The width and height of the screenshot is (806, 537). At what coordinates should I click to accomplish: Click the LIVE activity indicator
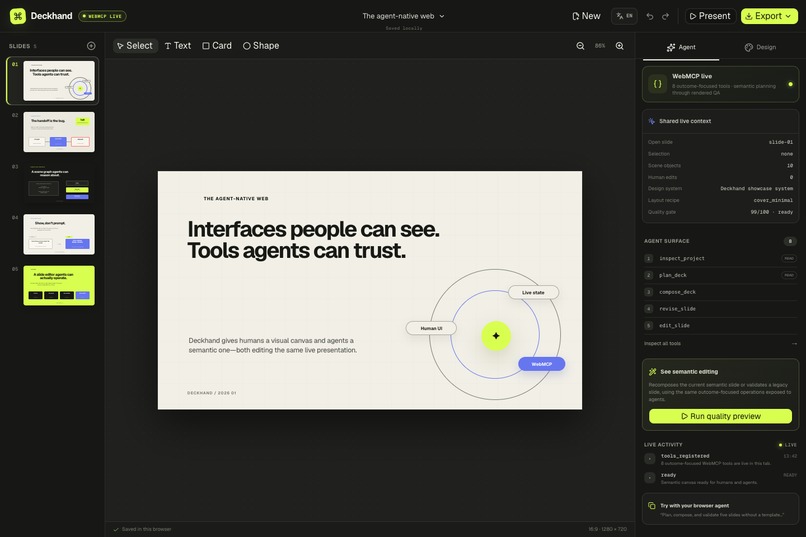pos(787,445)
